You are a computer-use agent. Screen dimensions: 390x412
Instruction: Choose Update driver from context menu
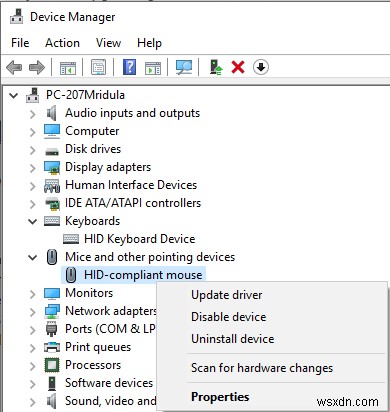point(227,295)
